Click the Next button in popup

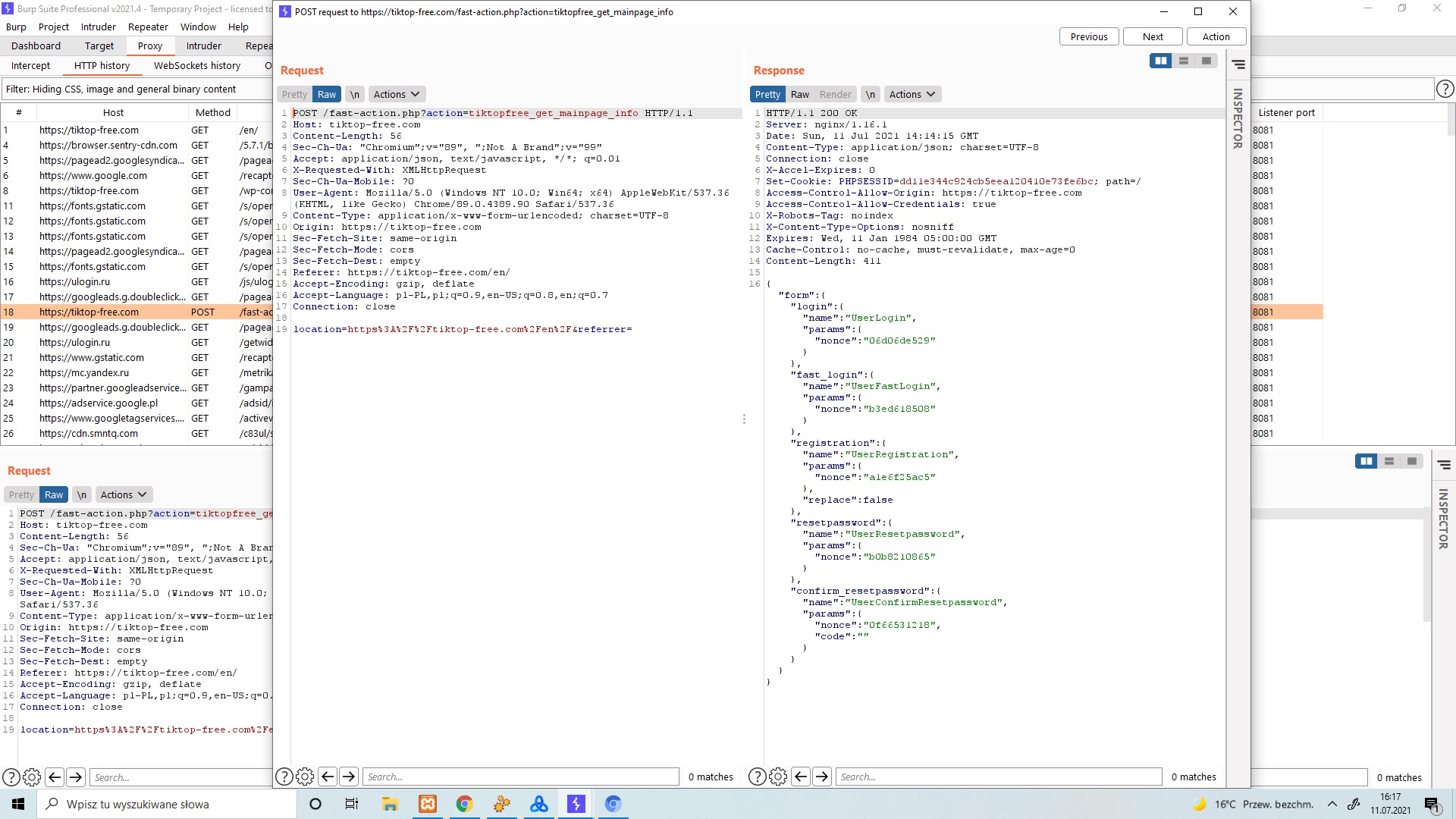coord(1153,36)
